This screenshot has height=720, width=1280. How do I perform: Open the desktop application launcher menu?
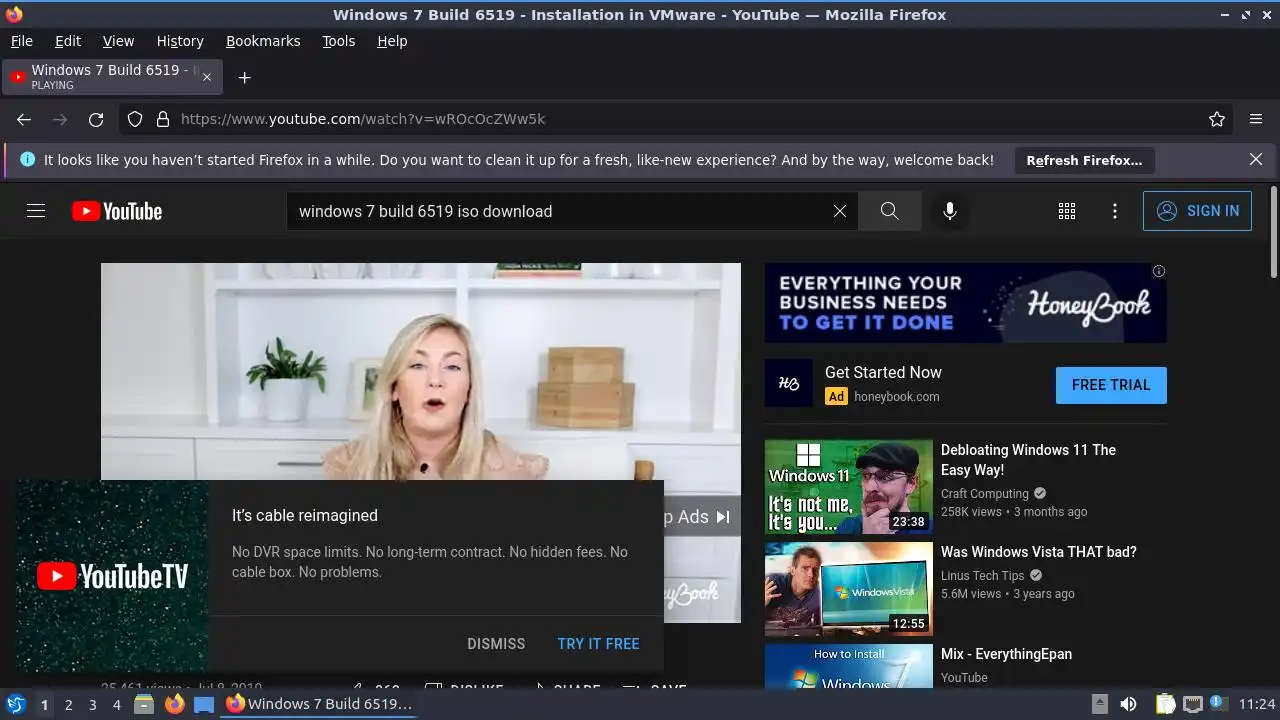(x=16, y=704)
